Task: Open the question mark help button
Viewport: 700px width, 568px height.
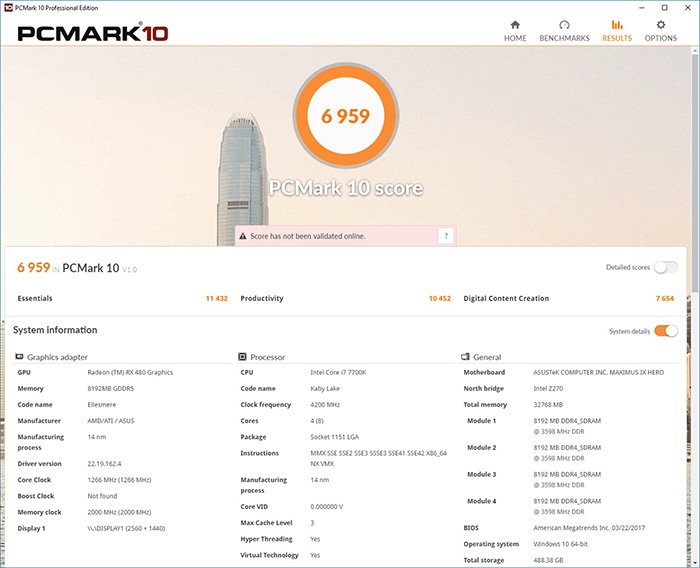Action: pyautogui.click(x=446, y=236)
